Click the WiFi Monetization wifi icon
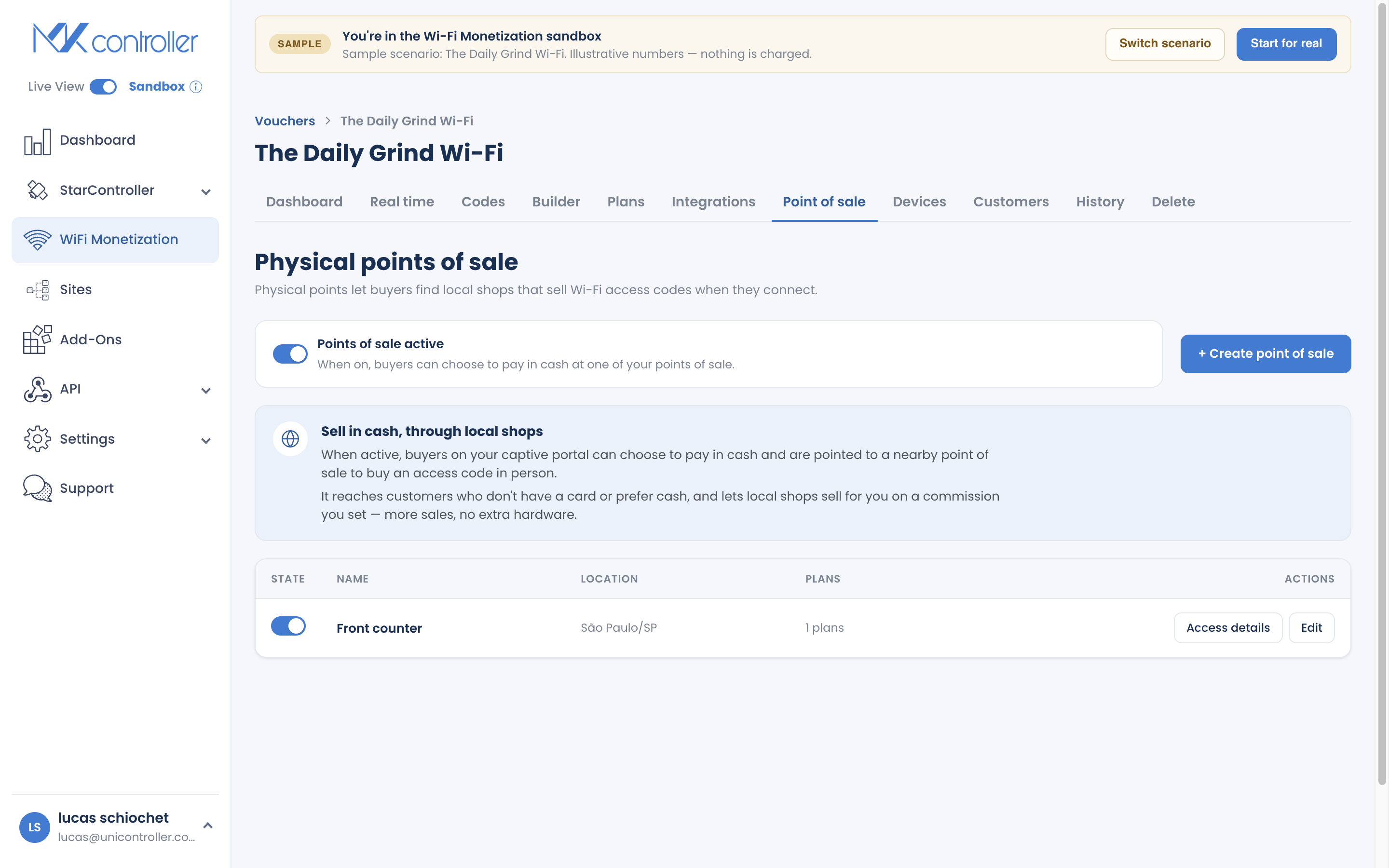This screenshot has height=868, width=1389. tap(37, 239)
